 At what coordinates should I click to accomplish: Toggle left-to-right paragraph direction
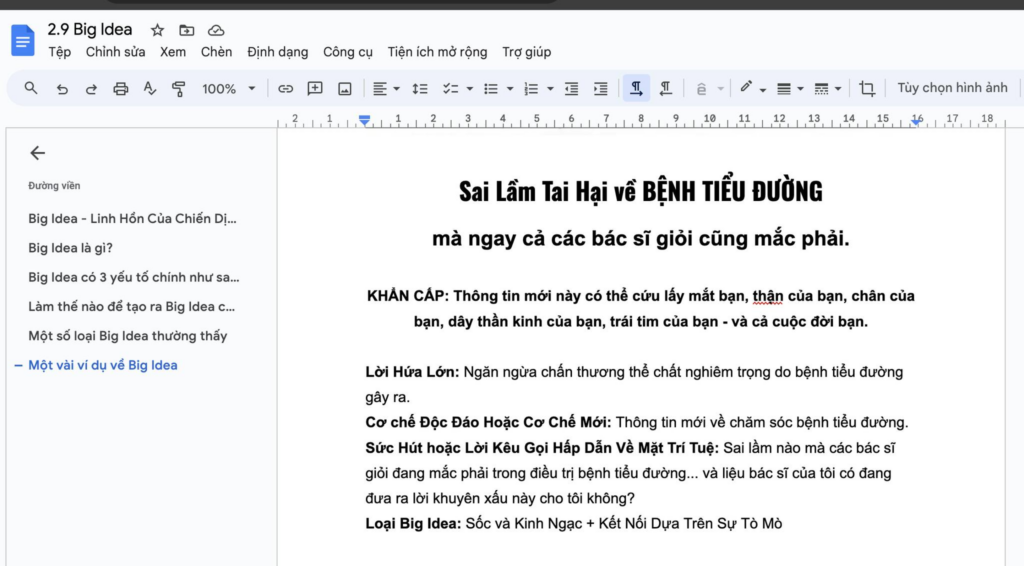point(636,88)
